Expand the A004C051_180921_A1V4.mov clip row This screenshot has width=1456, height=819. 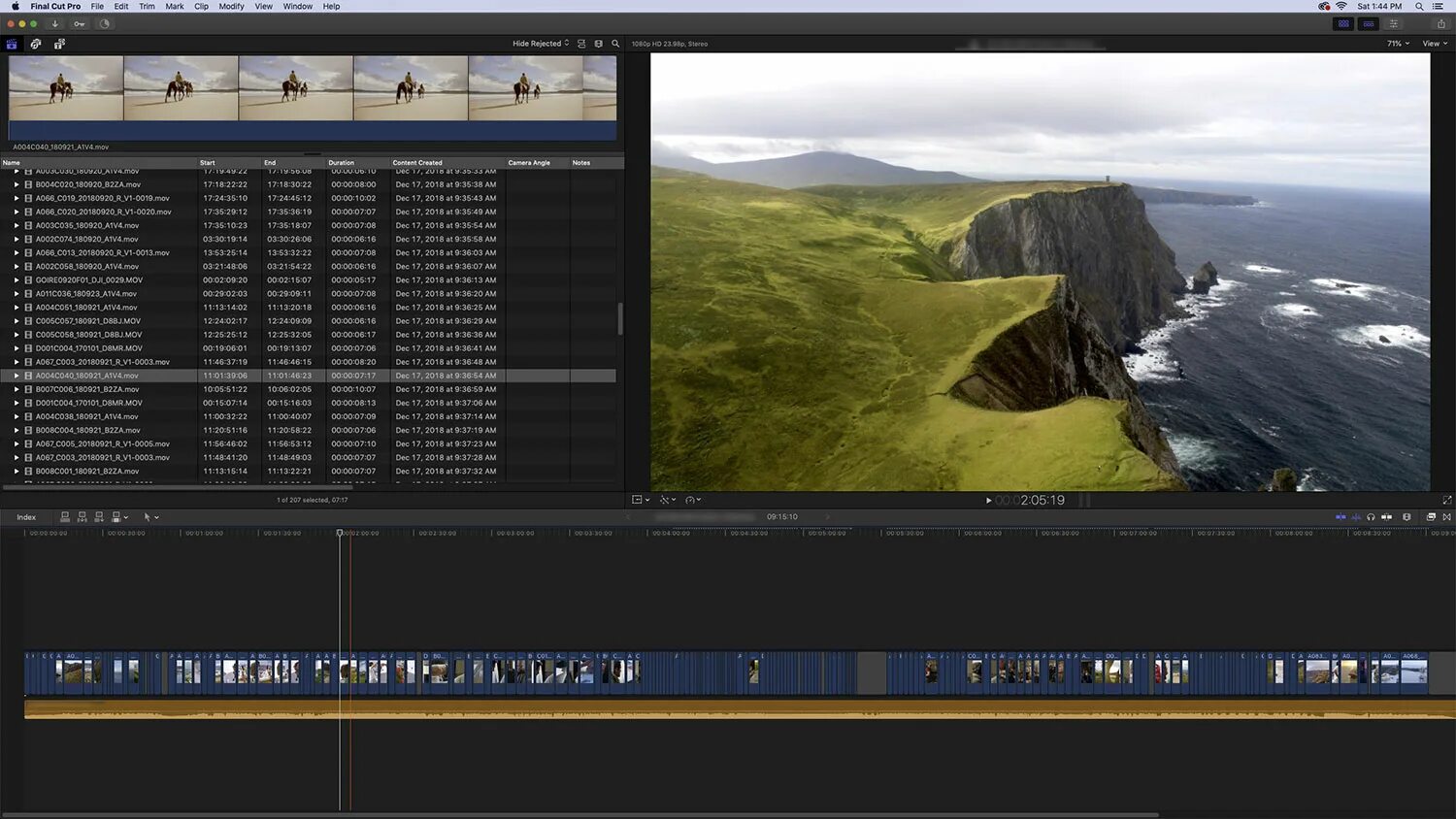tap(16, 308)
